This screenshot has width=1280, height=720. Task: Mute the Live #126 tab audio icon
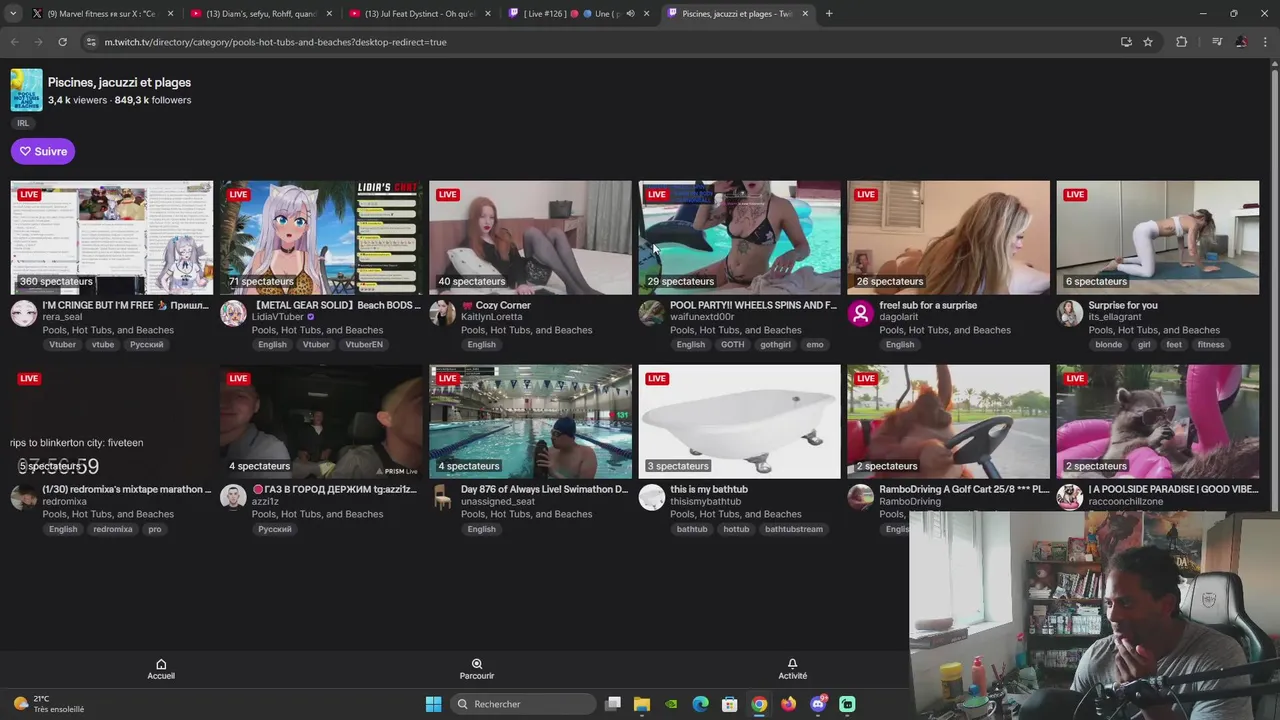click(x=630, y=14)
